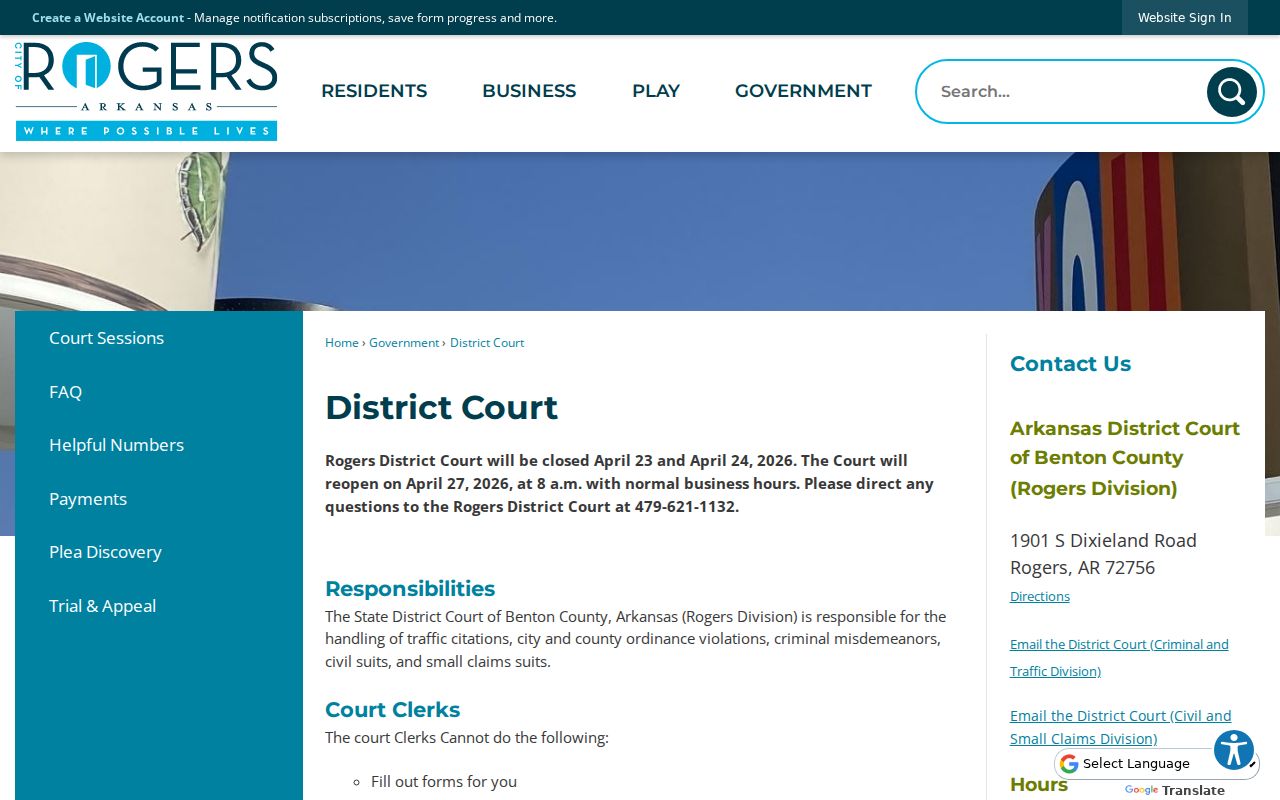Email the District Court Criminal and Traffic Division
Viewport: 1280px width, 800px height.
[x=1119, y=657]
